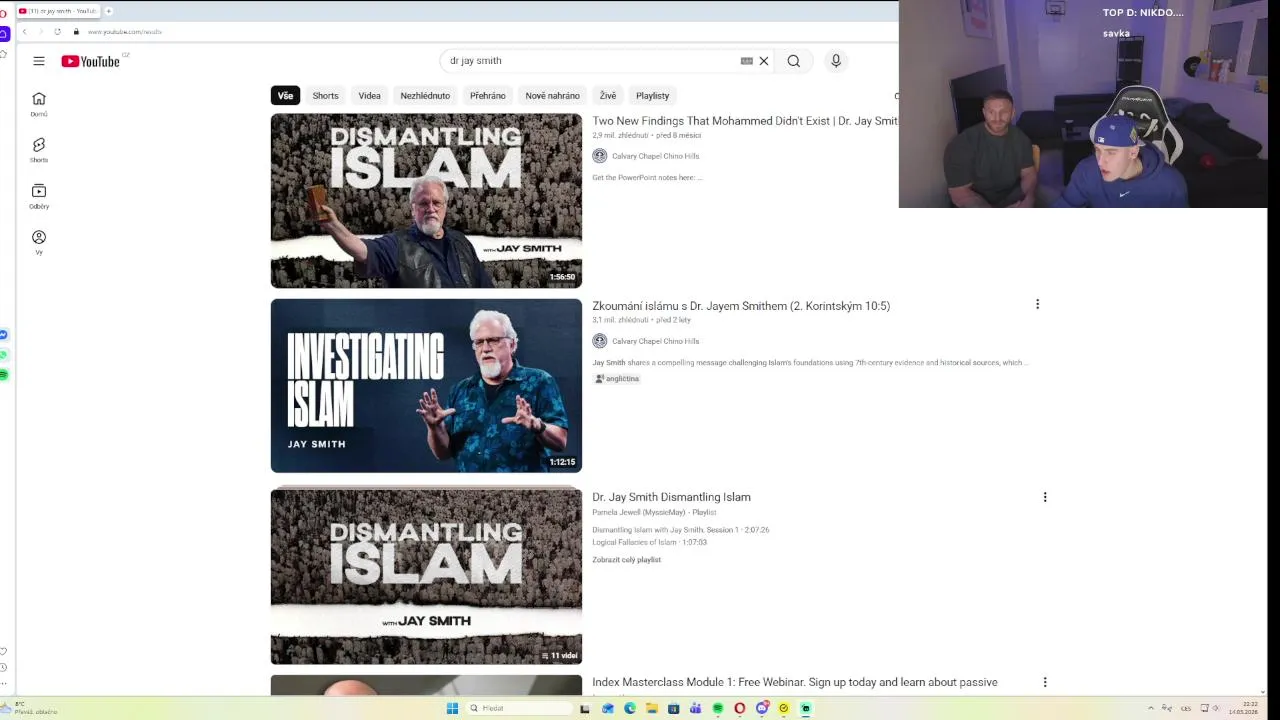Viewport: 1280px width, 720px height.
Task: Select the Shorts filter chip
Action: tap(326, 95)
